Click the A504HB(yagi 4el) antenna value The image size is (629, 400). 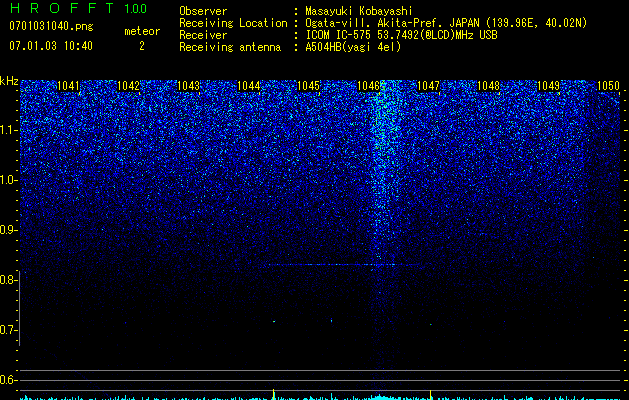point(353,47)
